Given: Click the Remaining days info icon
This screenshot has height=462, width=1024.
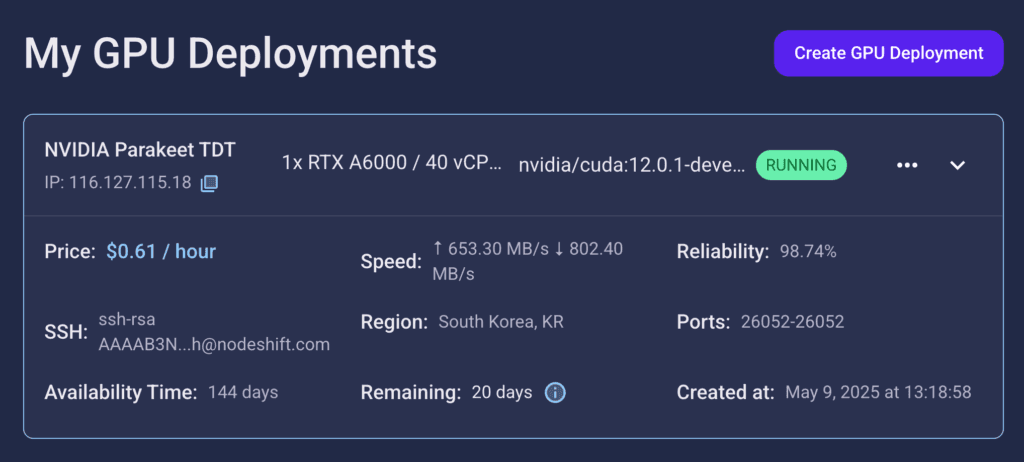Looking at the screenshot, I should coord(555,393).
